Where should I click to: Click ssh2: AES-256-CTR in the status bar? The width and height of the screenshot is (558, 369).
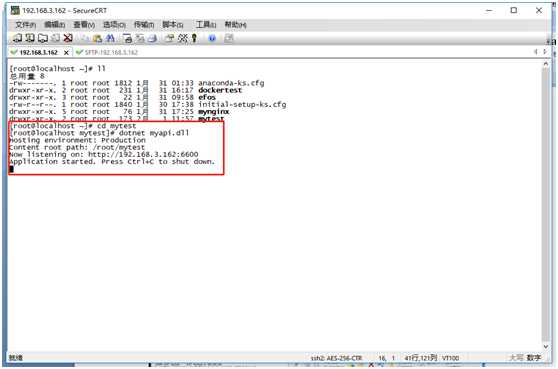pos(337,358)
